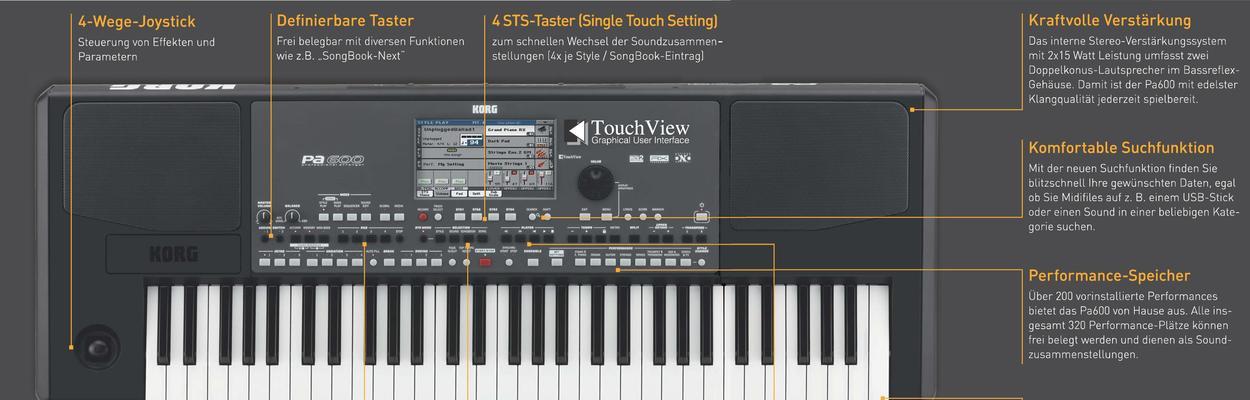The image size is (1250, 400).
Task: Choose the STS2 button
Action: [476, 217]
